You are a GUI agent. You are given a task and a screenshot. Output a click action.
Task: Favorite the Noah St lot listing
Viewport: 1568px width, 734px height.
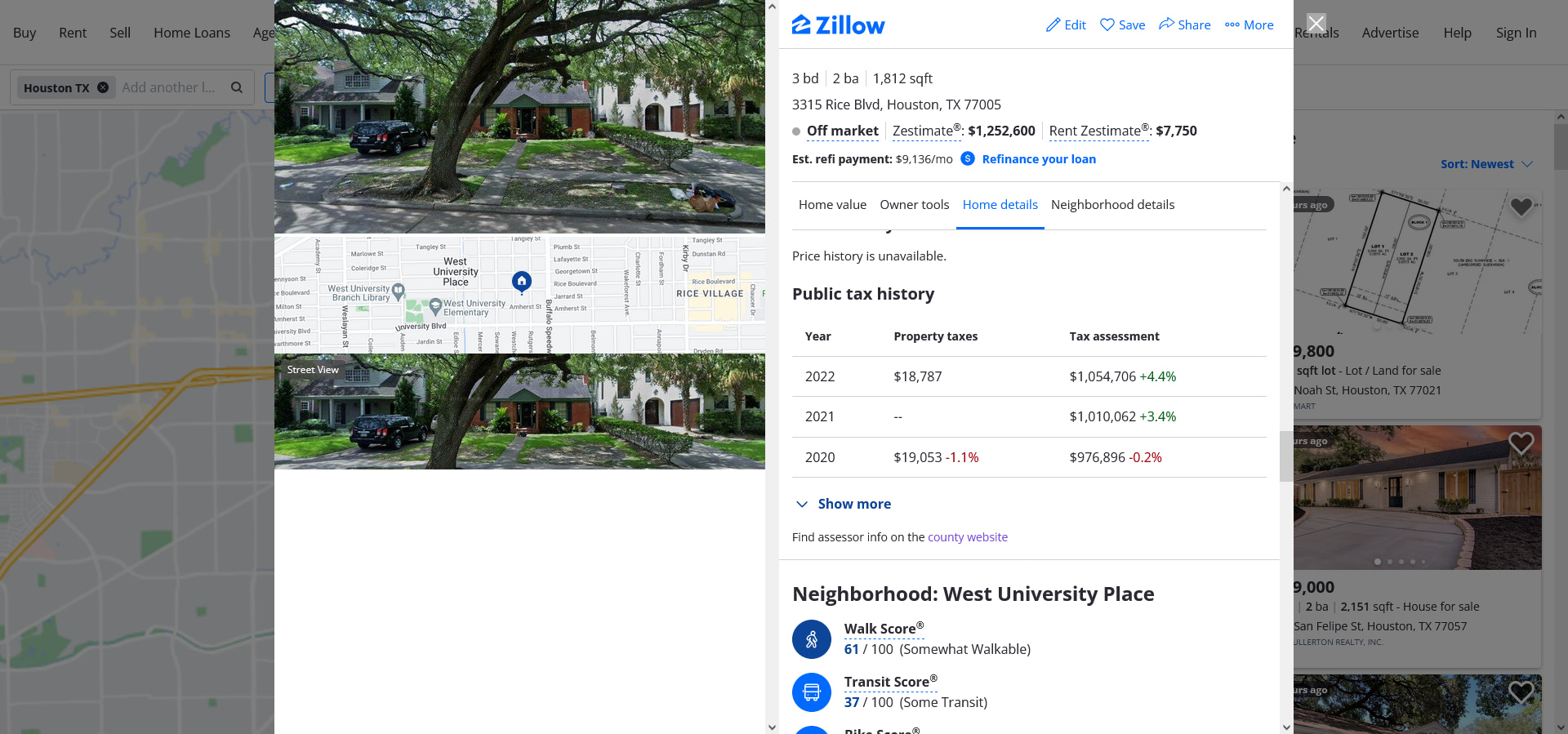(1521, 207)
